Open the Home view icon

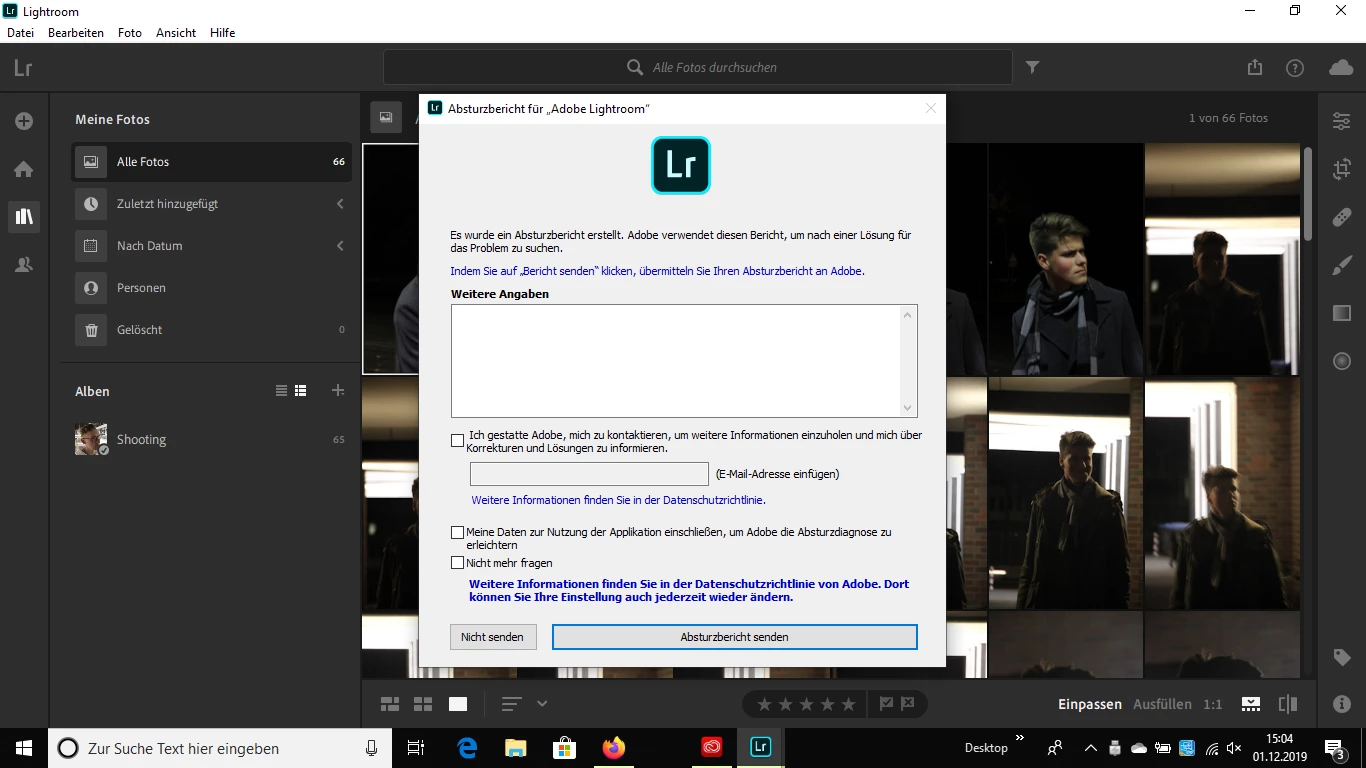[24, 169]
